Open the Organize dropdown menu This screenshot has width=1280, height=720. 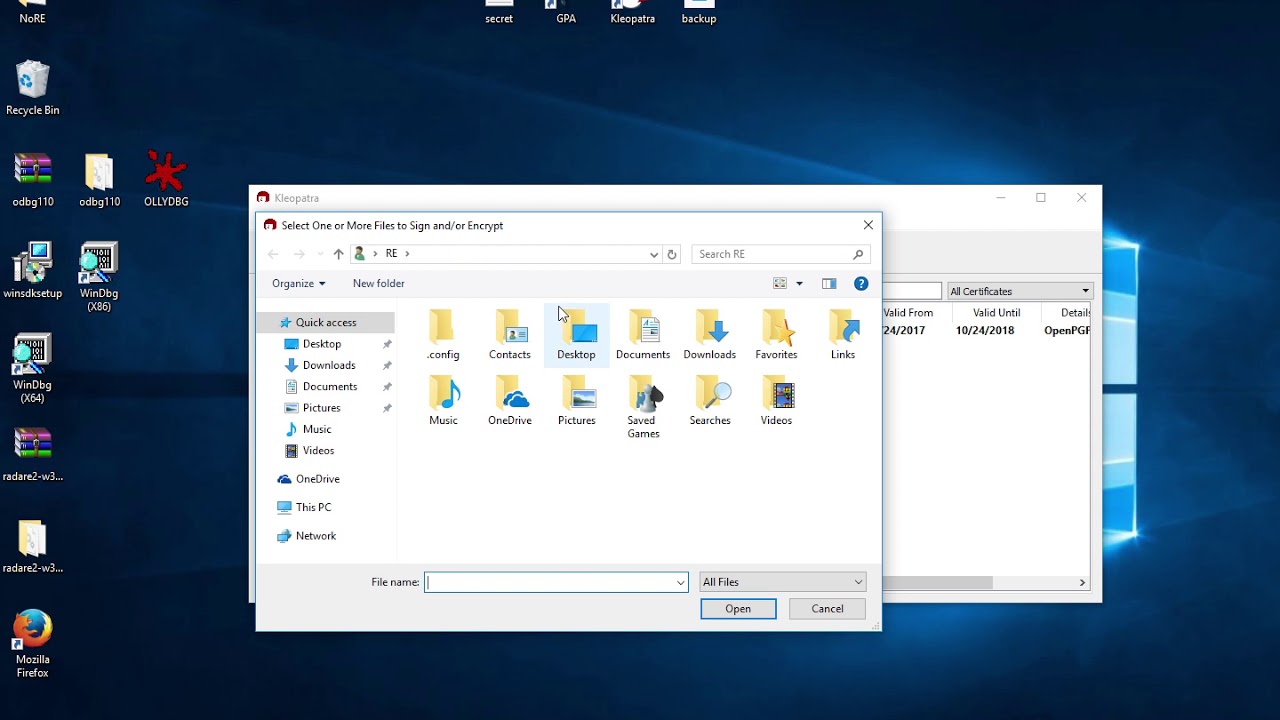tap(299, 284)
